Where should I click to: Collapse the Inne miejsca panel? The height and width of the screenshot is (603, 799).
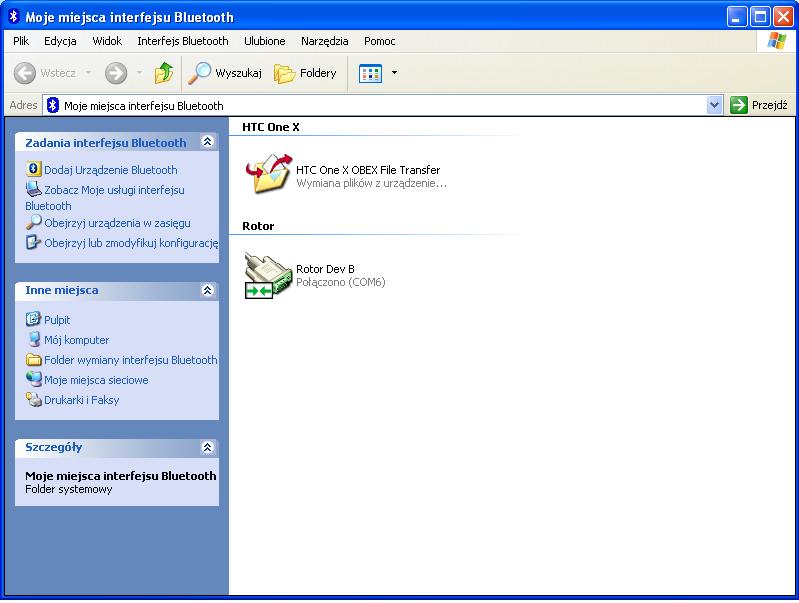(x=207, y=290)
